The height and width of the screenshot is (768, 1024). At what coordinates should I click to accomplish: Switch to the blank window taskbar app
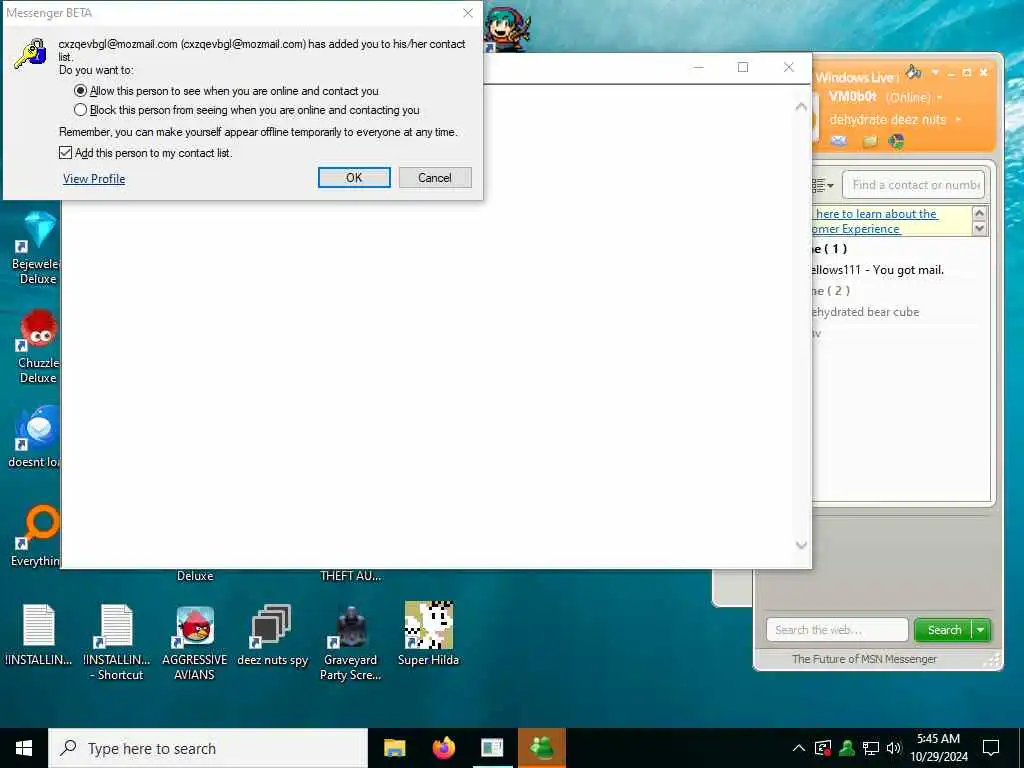492,748
